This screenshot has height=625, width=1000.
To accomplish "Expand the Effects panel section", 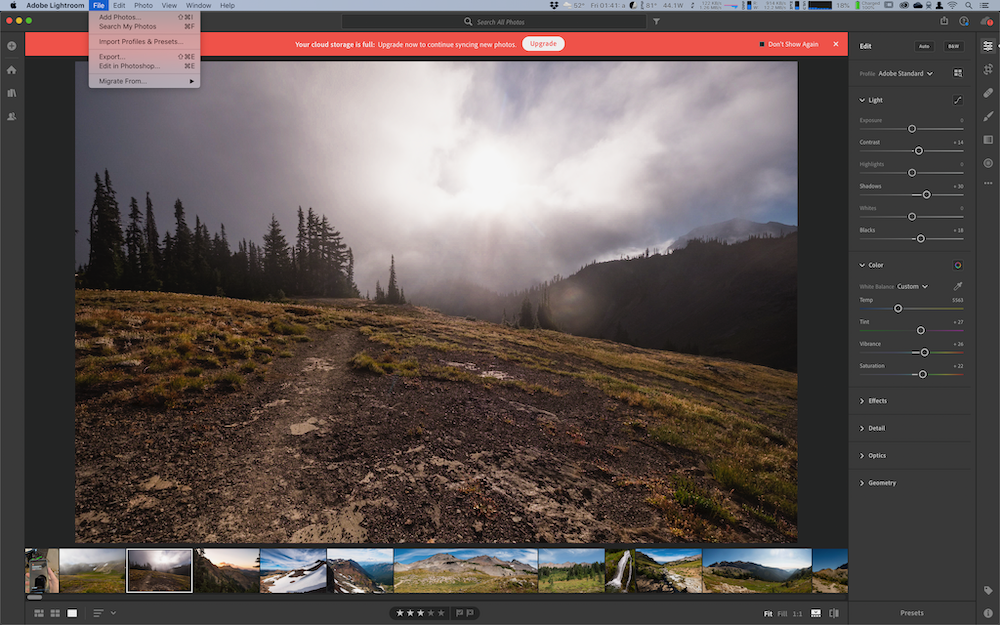I will click(877, 401).
